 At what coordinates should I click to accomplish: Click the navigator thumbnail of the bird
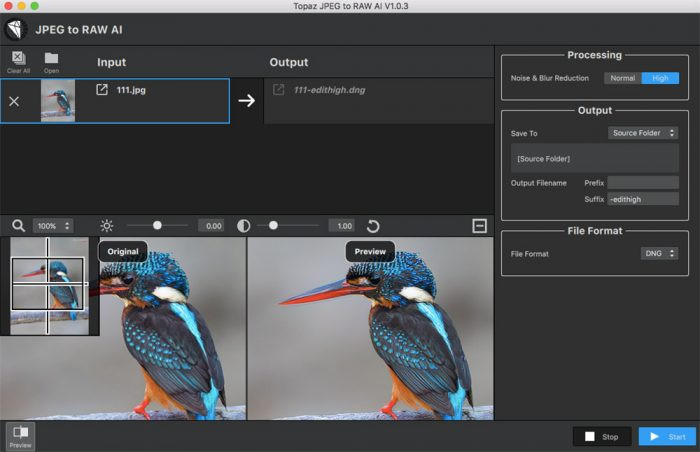point(49,286)
